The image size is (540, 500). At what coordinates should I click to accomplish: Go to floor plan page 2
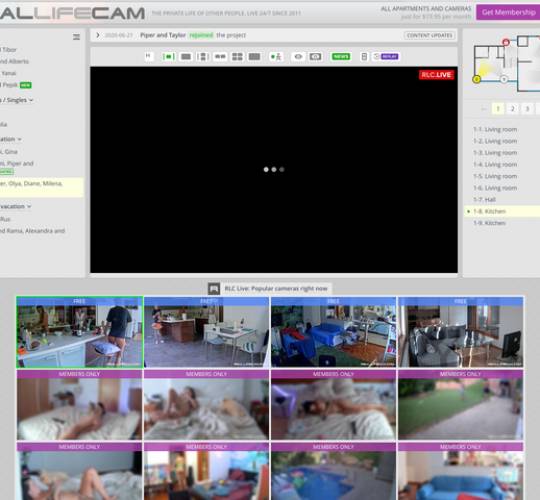coord(512,109)
